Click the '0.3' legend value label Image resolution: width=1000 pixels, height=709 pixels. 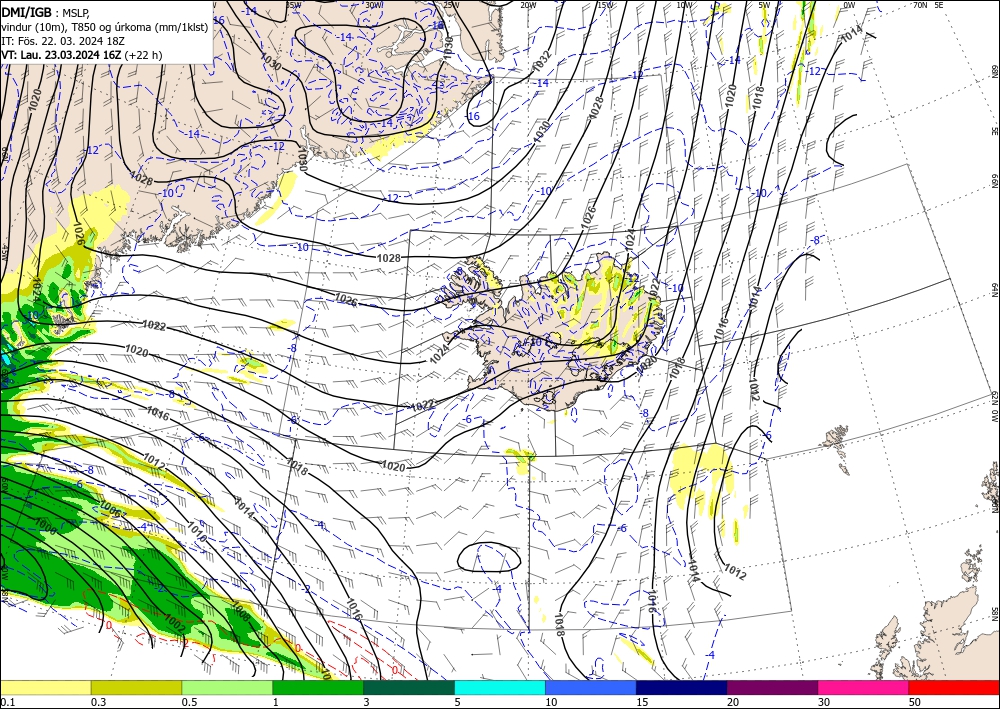[98, 702]
